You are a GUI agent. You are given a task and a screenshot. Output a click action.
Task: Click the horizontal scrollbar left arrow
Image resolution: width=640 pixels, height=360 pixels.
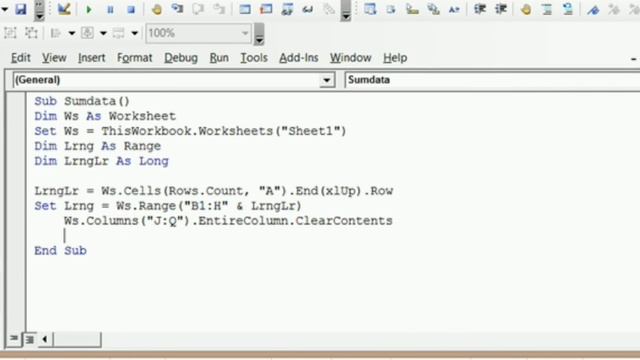[x=44, y=339]
